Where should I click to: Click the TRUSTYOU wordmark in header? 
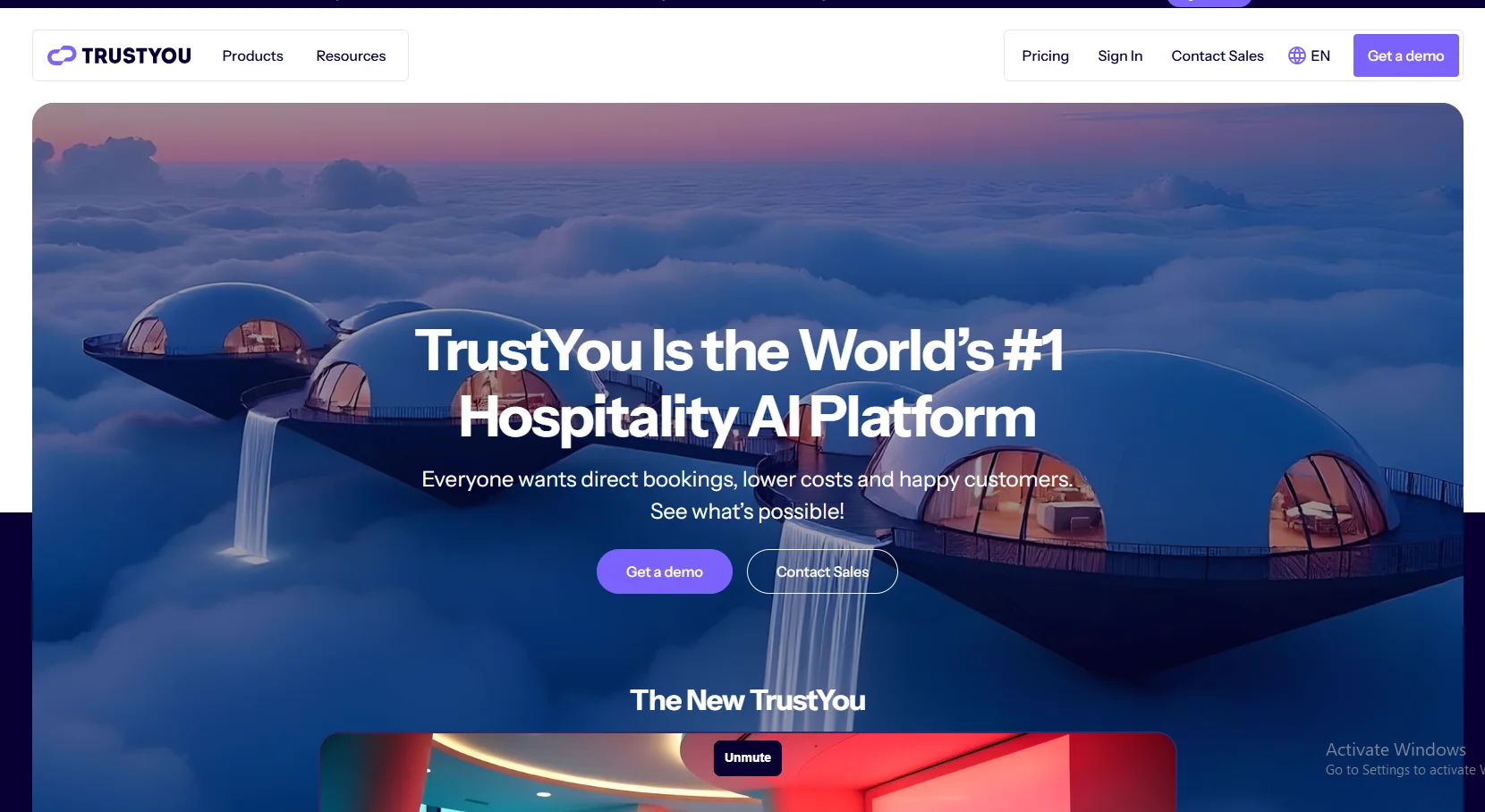click(x=136, y=55)
